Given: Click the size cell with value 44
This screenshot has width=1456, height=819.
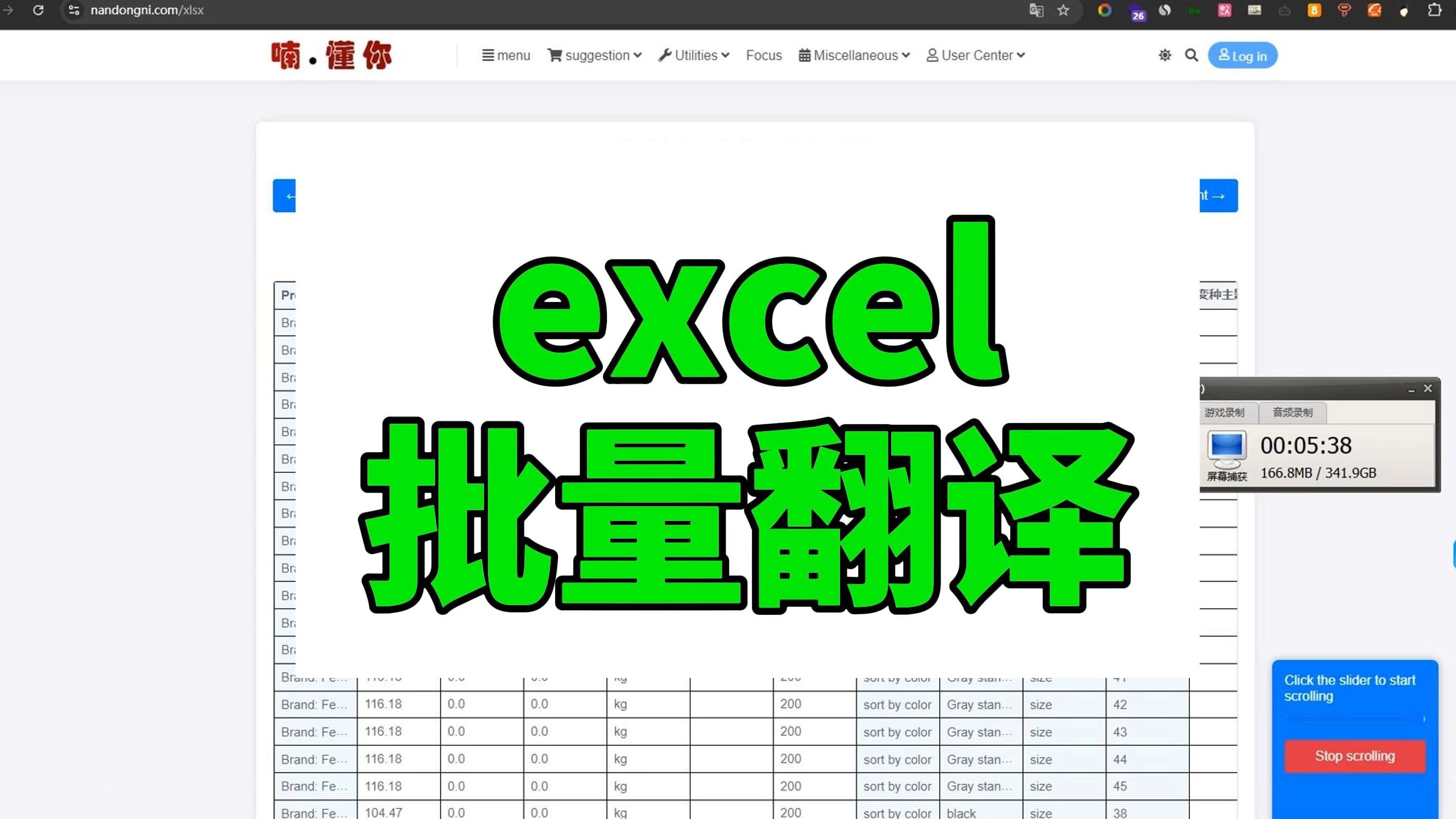Looking at the screenshot, I should pos(1147,759).
